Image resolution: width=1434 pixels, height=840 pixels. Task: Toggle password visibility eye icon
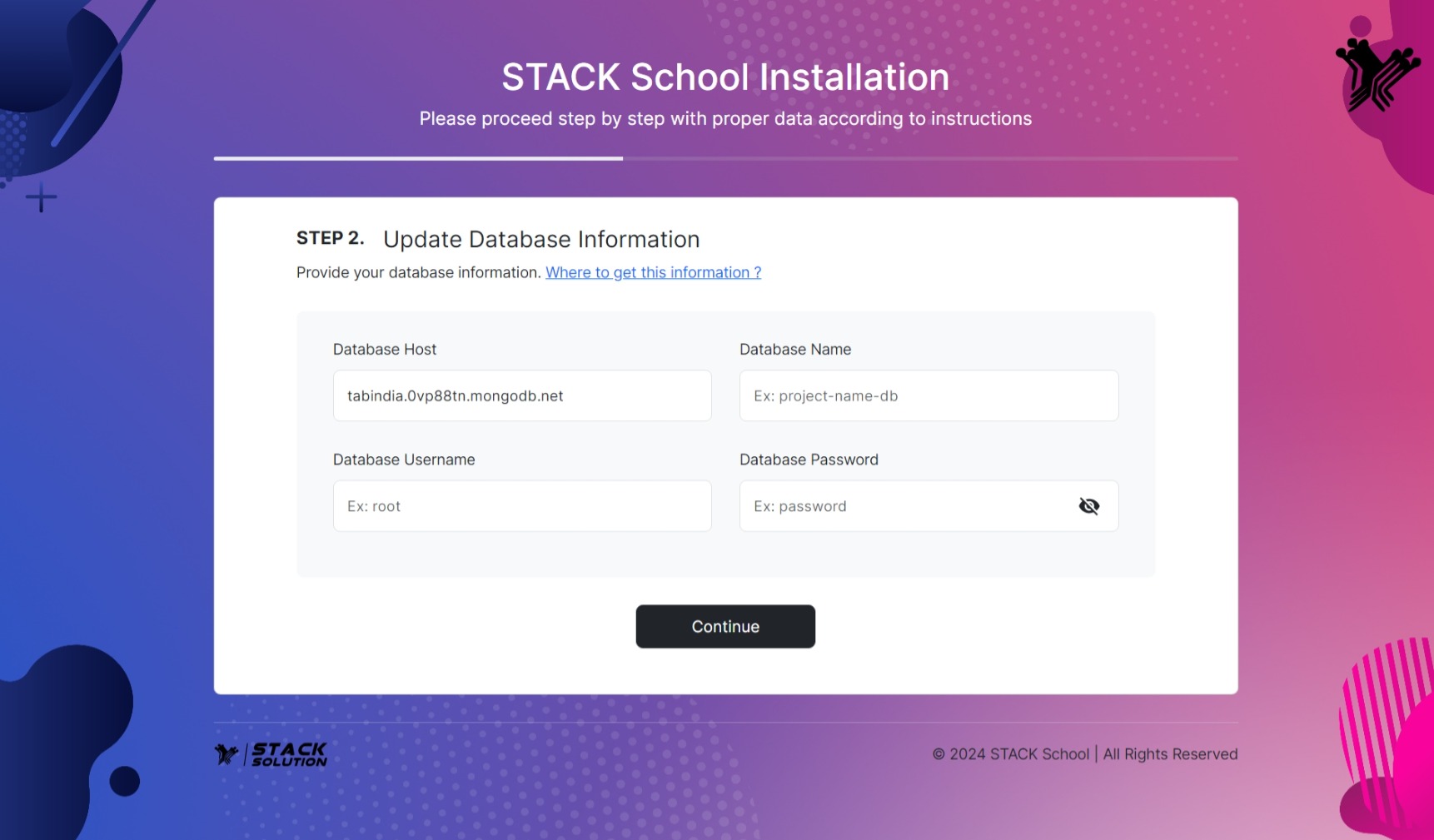(1088, 506)
